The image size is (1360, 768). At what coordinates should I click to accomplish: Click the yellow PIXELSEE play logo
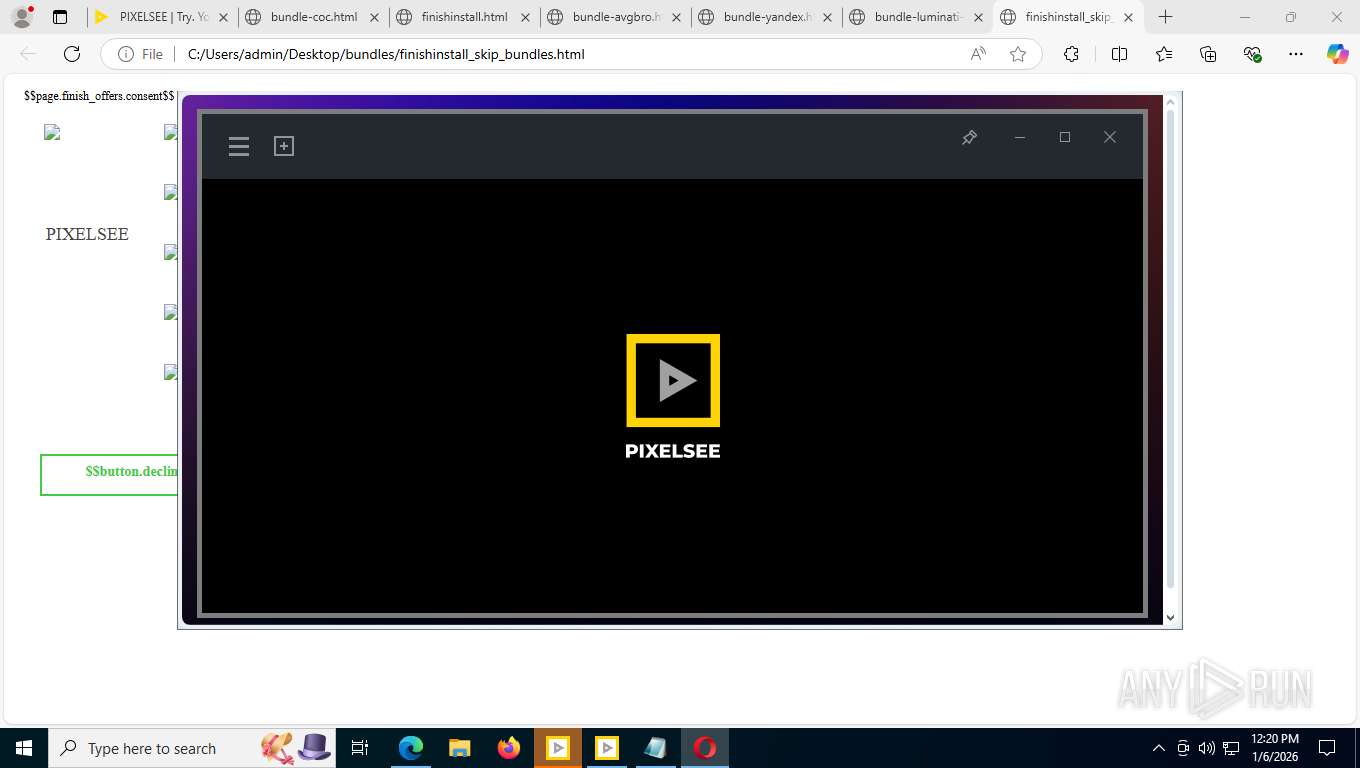pyautogui.click(x=673, y=380)
